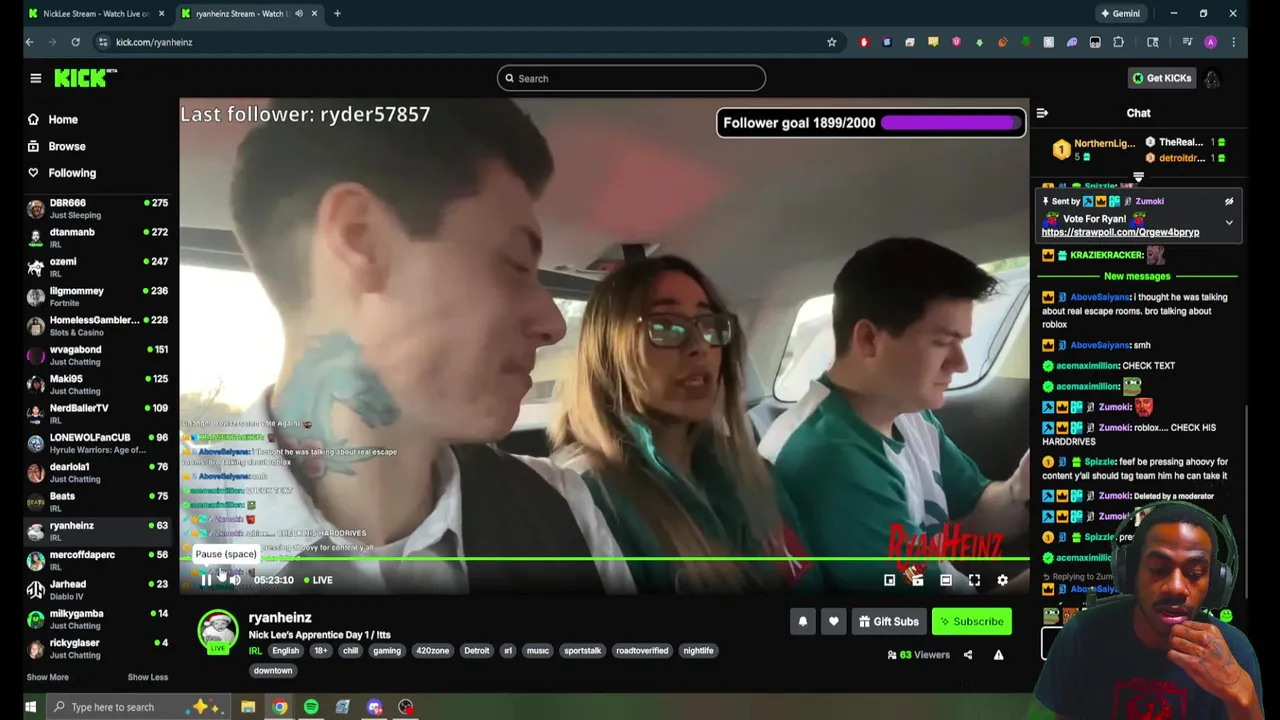Open the video player settings gear

coord(1002,580)
